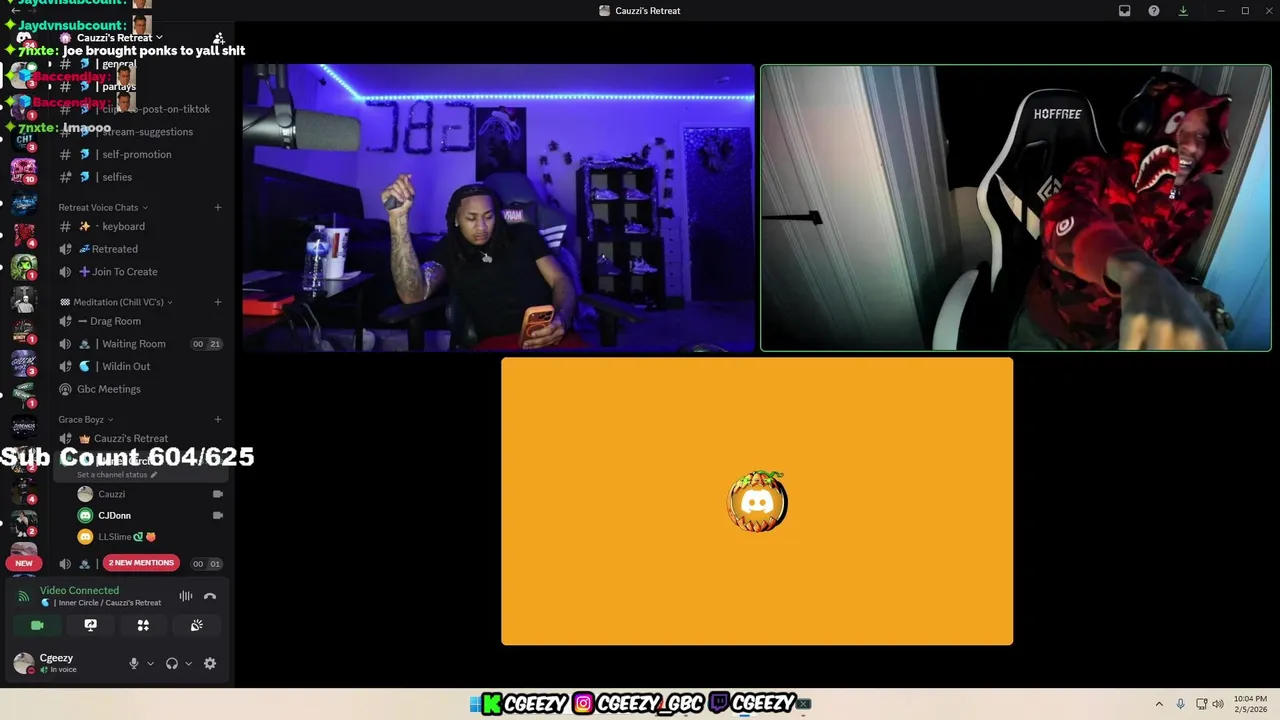Image resolution: width=1280 pixels, height=720 pixels.
Task: Open the stream-suggestions channel
Action: pos(140,132)
